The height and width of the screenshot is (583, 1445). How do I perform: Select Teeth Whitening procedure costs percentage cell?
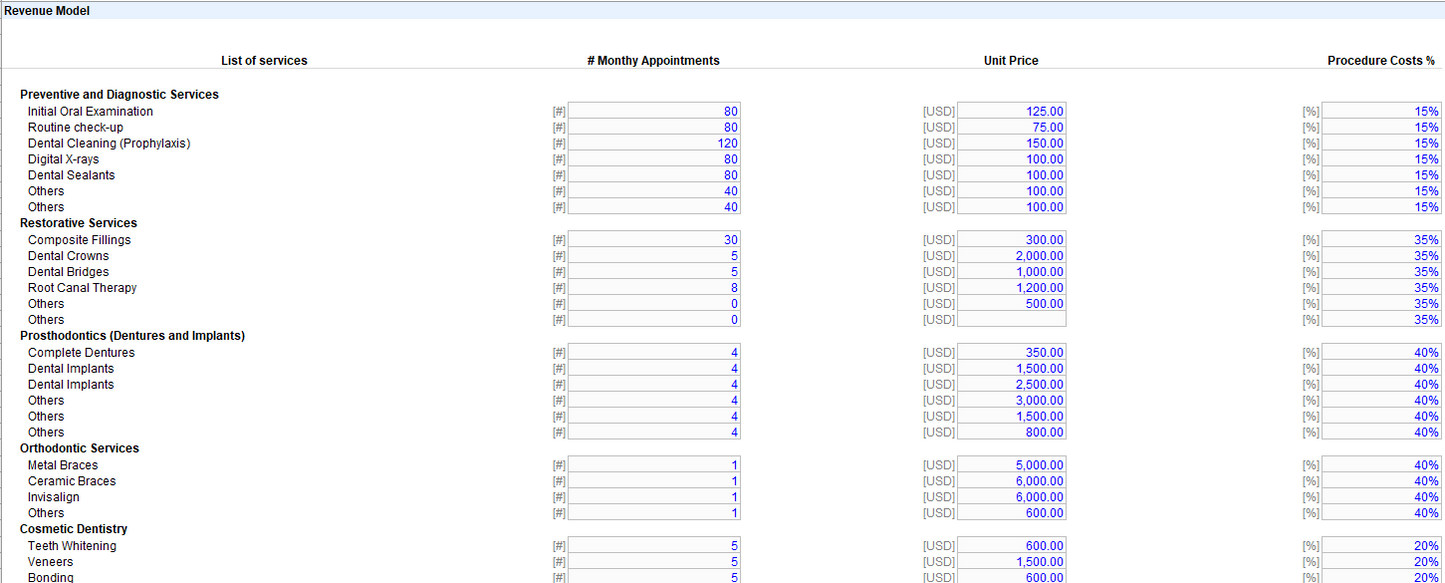coord(1381,546)
